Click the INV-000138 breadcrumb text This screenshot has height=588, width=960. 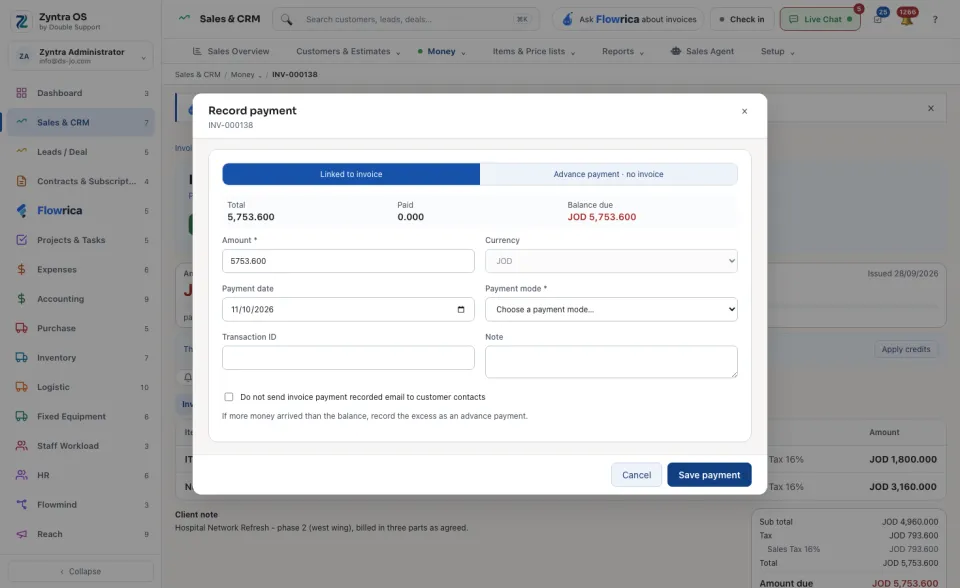tap(294, 75)
